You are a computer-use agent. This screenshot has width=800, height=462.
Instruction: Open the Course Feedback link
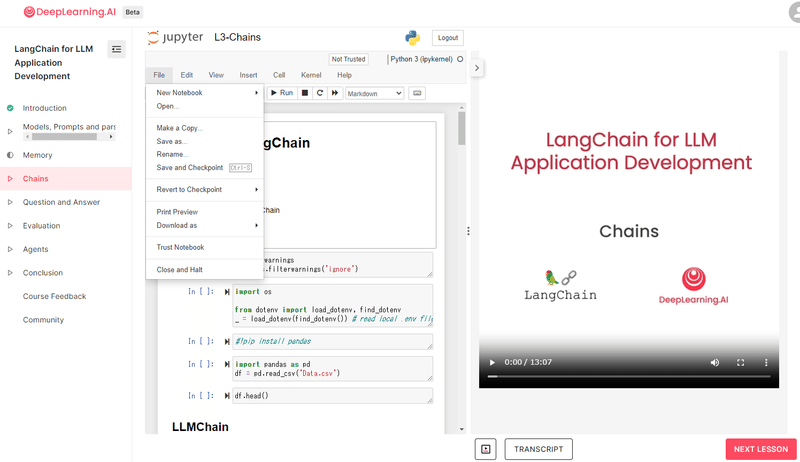55,296
